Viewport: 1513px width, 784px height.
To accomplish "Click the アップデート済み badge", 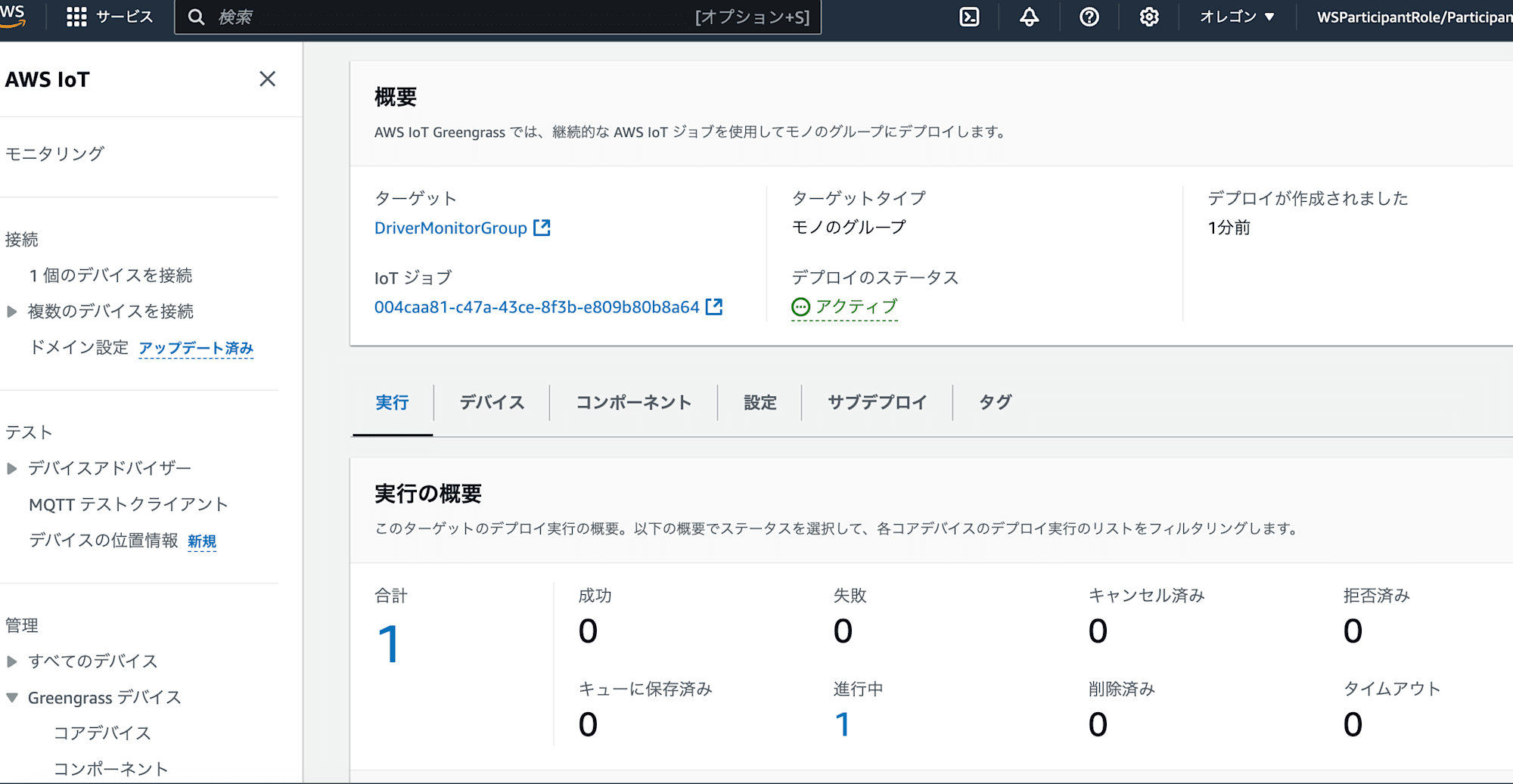I will pyautogui.click(x=196, y=348).
